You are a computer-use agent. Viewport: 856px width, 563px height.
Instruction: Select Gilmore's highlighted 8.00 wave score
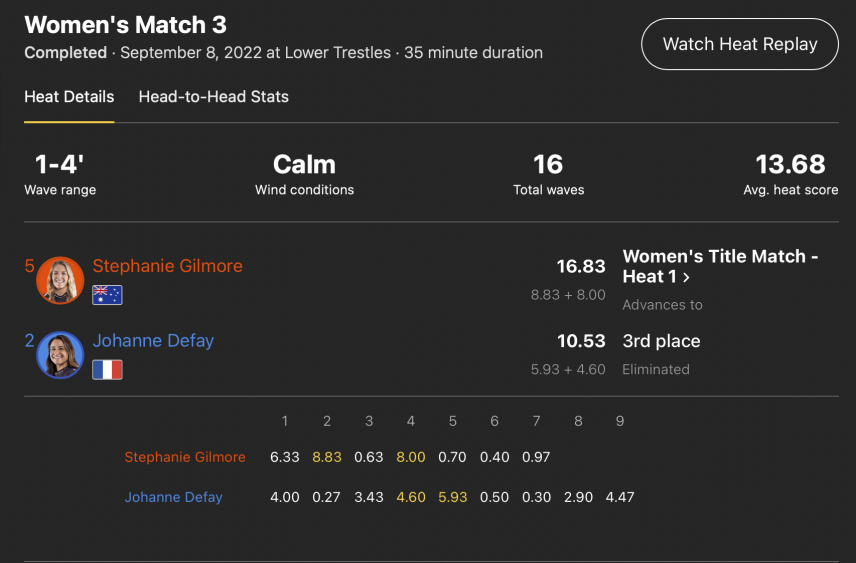click(x=411, y=457)
